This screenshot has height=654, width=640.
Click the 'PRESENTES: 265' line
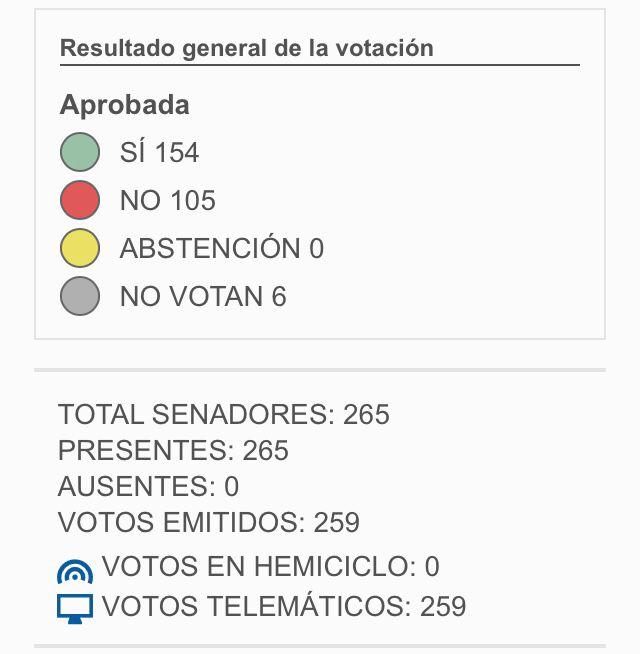coord(173,450)
